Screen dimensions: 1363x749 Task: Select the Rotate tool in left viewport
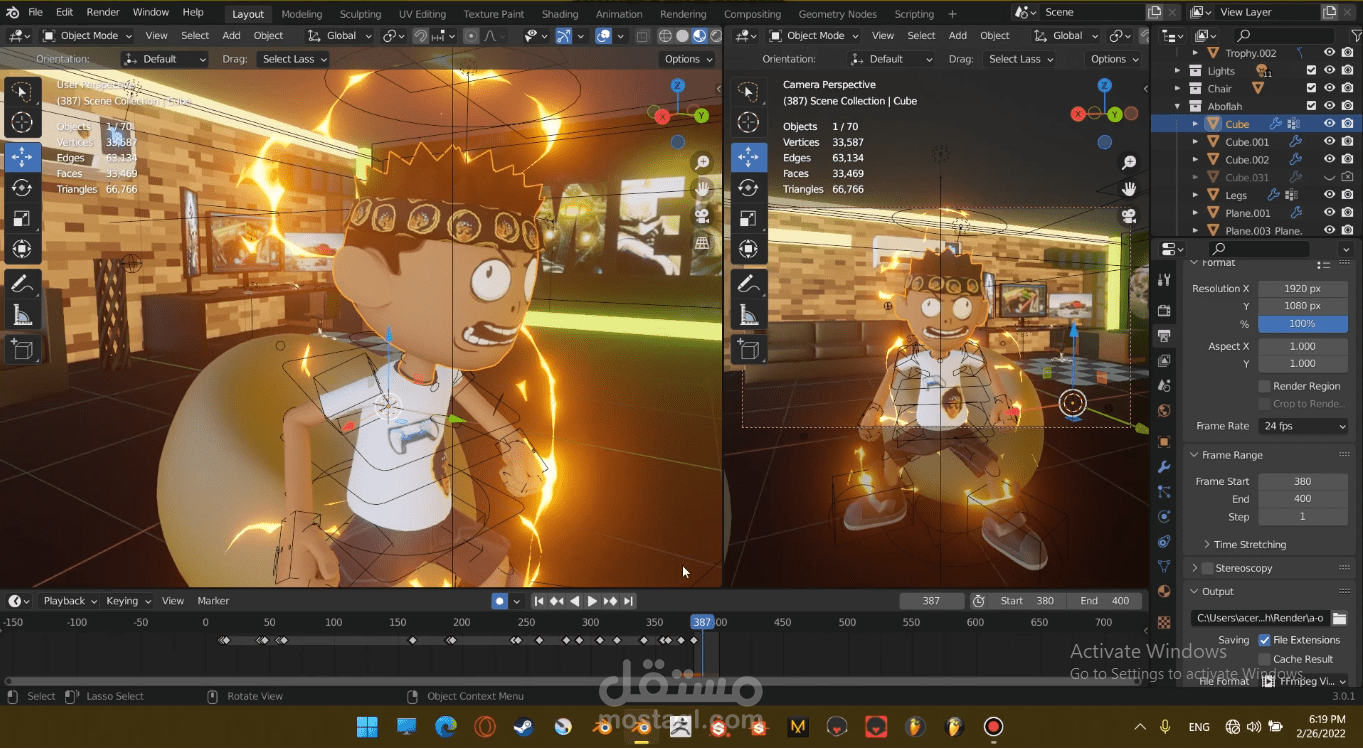click(21, 188)
